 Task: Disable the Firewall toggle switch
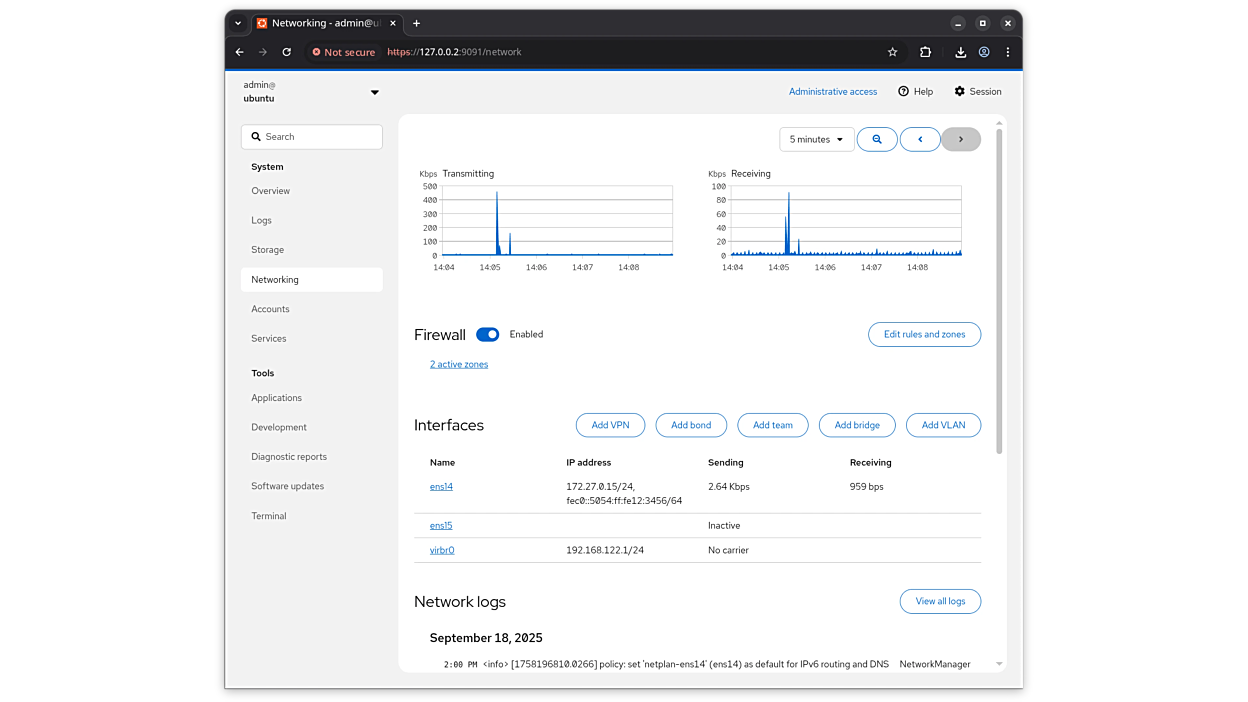pos(488,334)
